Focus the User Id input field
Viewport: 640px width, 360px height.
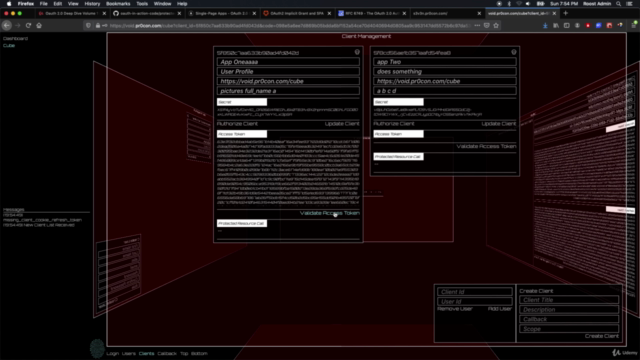pos(475,302)
